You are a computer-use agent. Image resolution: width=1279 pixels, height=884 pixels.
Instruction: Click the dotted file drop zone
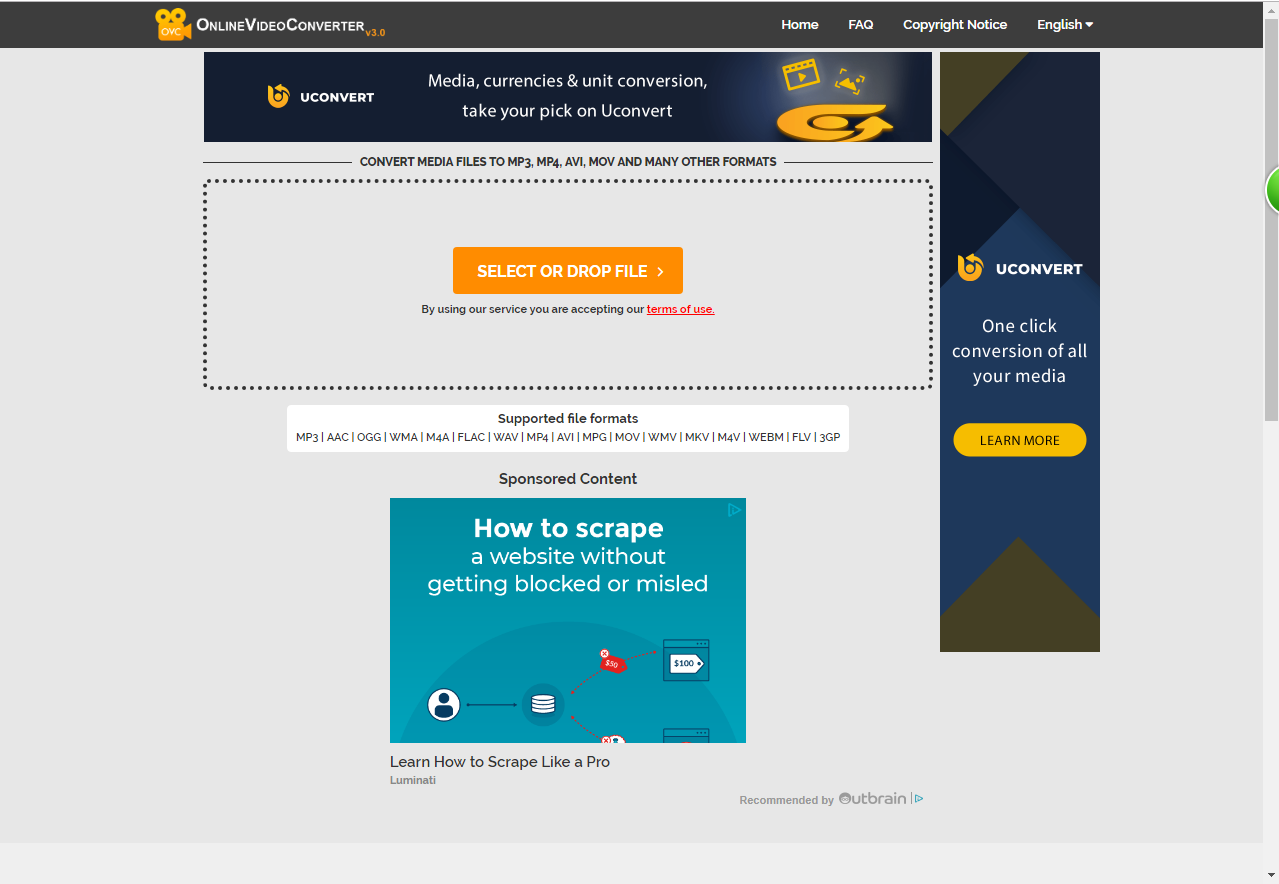(568, 285)
